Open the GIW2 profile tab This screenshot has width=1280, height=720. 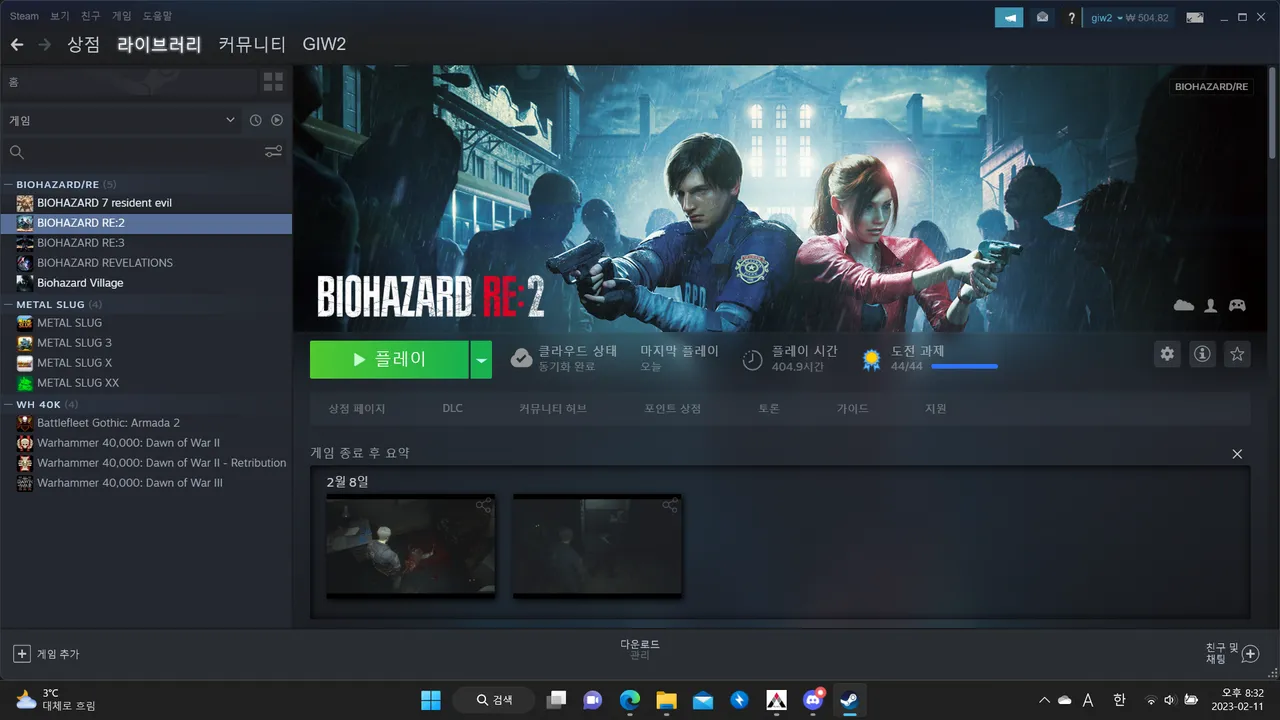(x=324, y=45)
